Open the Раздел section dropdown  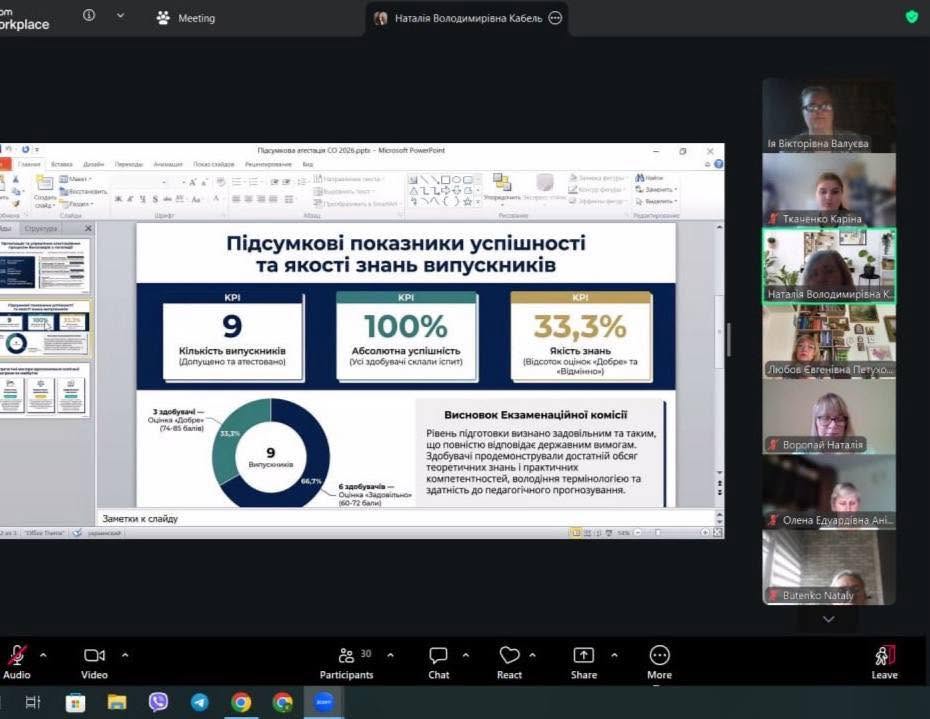pyautogui.click(x=77, y=204)
